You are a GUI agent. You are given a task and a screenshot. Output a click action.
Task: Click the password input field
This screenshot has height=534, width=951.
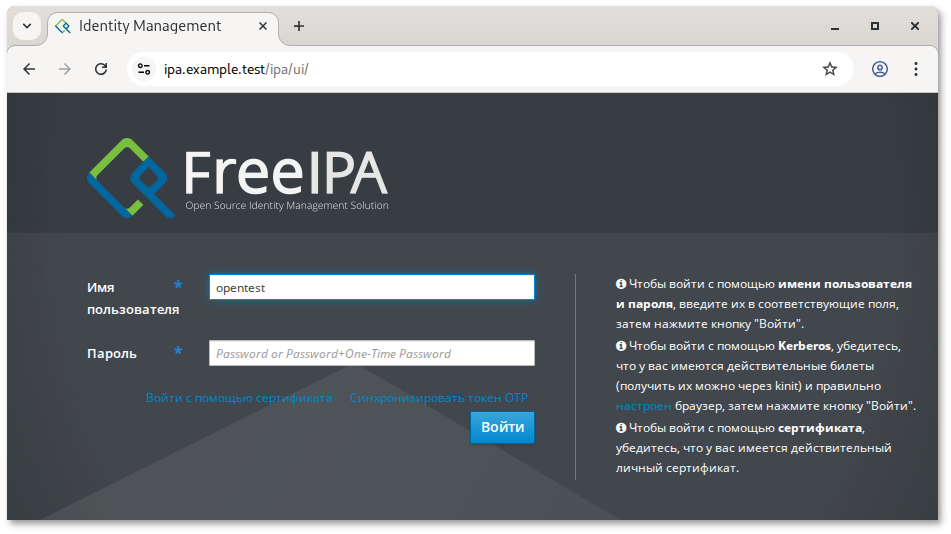point(372,353)
